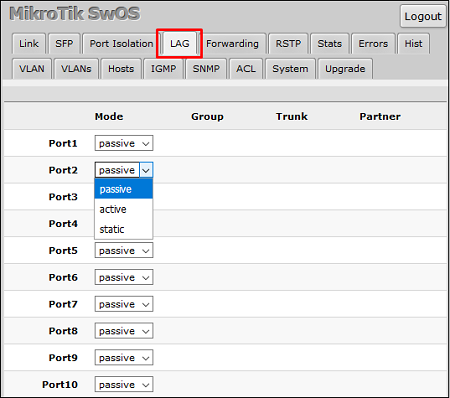Open the Port9 mode dropdown
Image resolution: width=450 pixels, height=398 pixels.
(124, 358)
